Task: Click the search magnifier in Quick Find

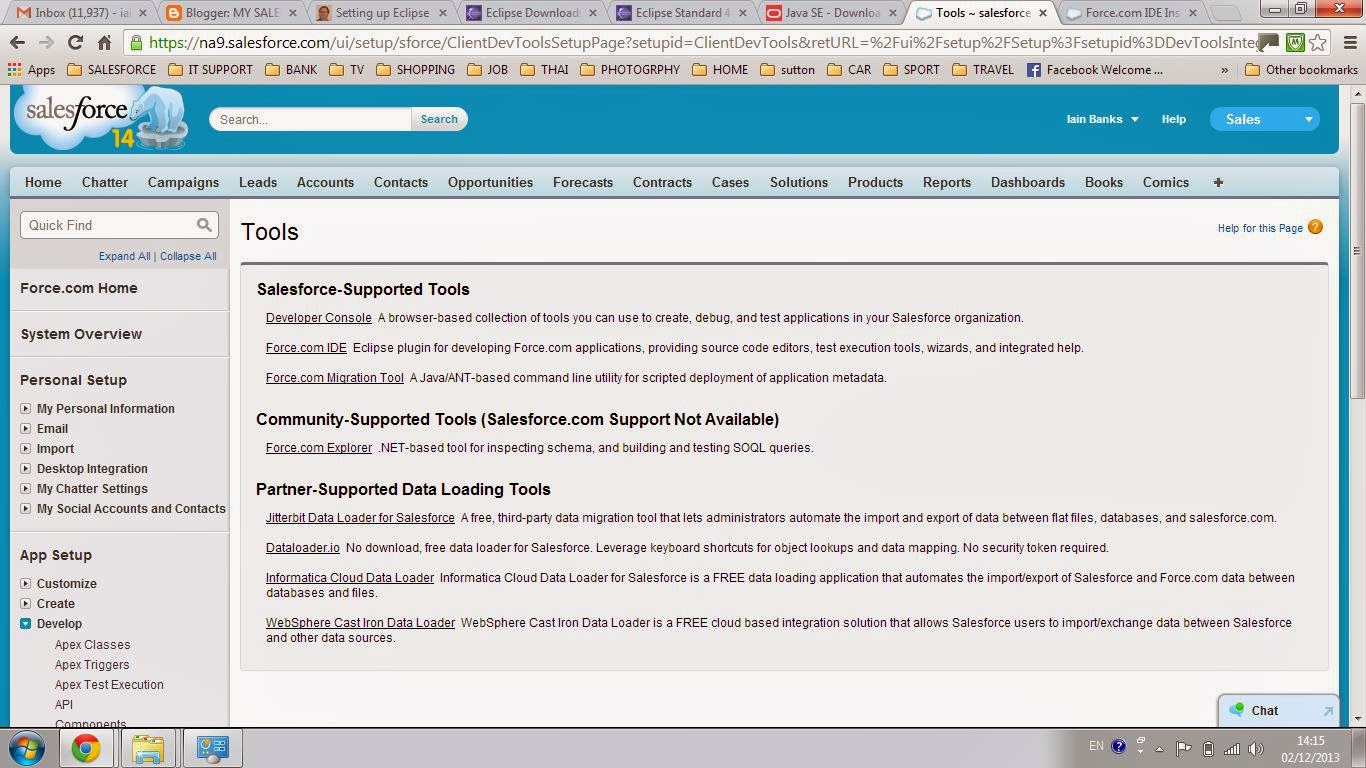Action: tap(204, 225)
